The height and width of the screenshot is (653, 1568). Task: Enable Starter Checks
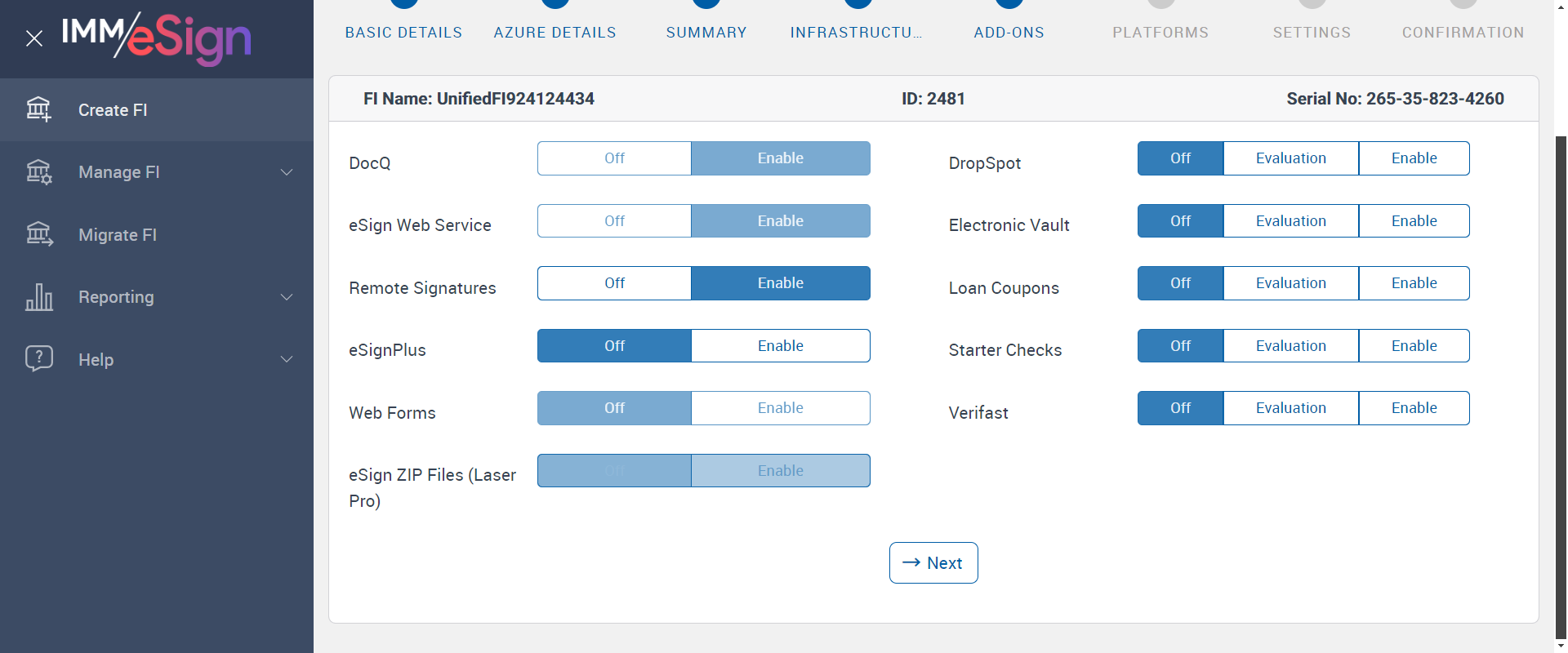pyautogui.click(x=1414, y=346)
